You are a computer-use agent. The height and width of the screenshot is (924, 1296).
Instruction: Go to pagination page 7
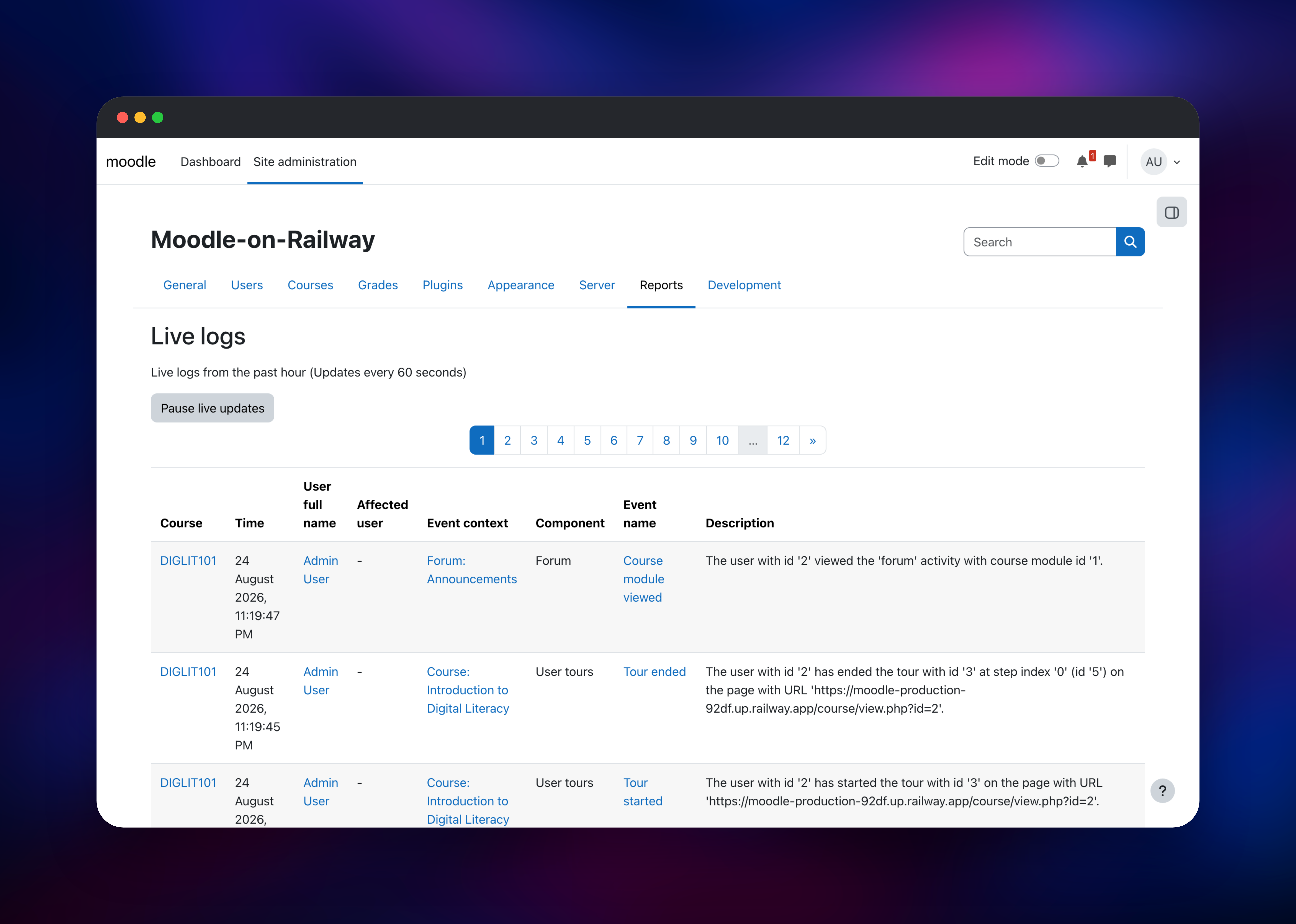pyautogui.click(x=640, y=440)
